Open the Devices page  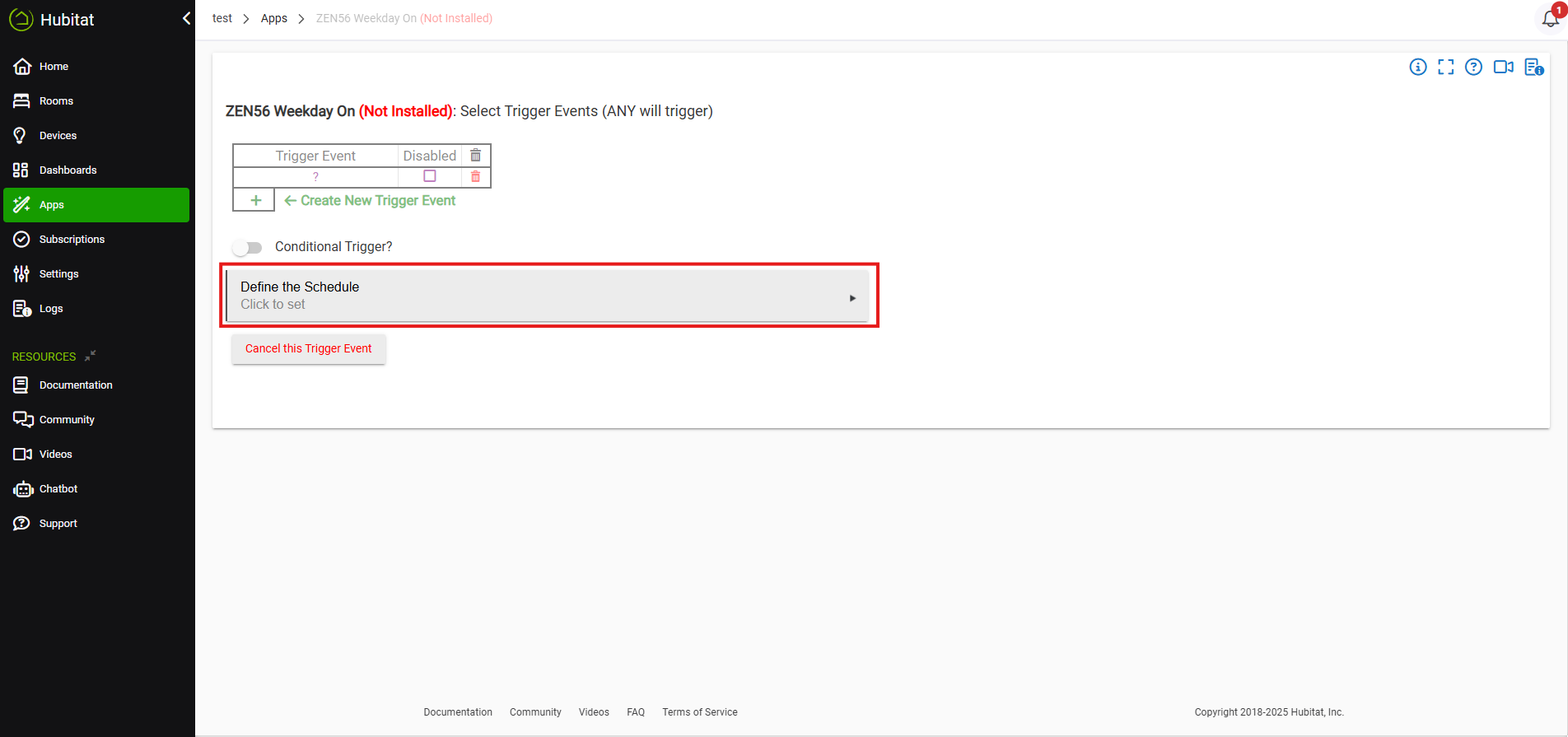[x=96, y=136]
